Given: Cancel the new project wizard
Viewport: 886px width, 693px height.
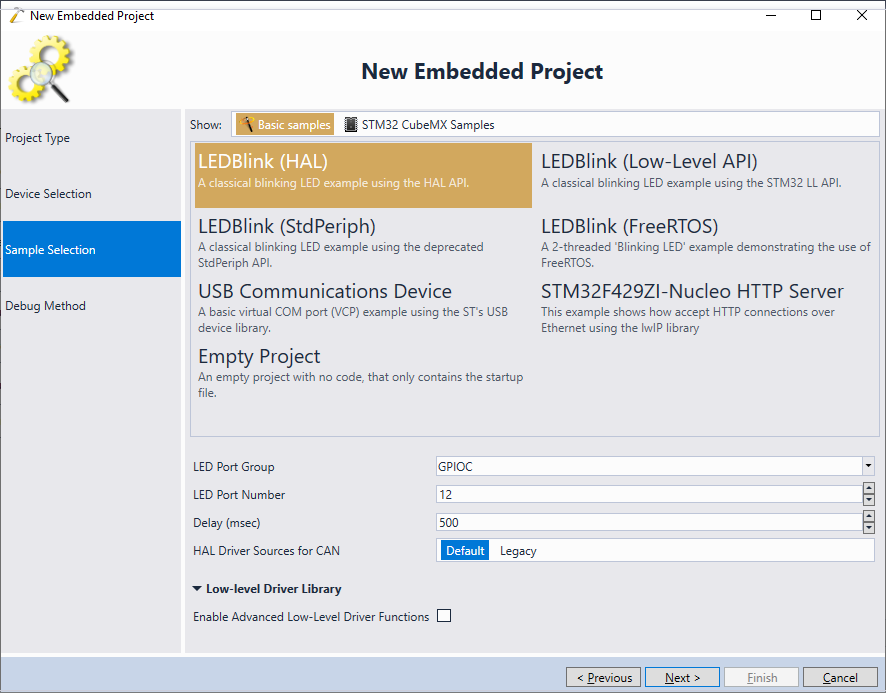Looking at the screenshot, I should click(x=840, y=677).
